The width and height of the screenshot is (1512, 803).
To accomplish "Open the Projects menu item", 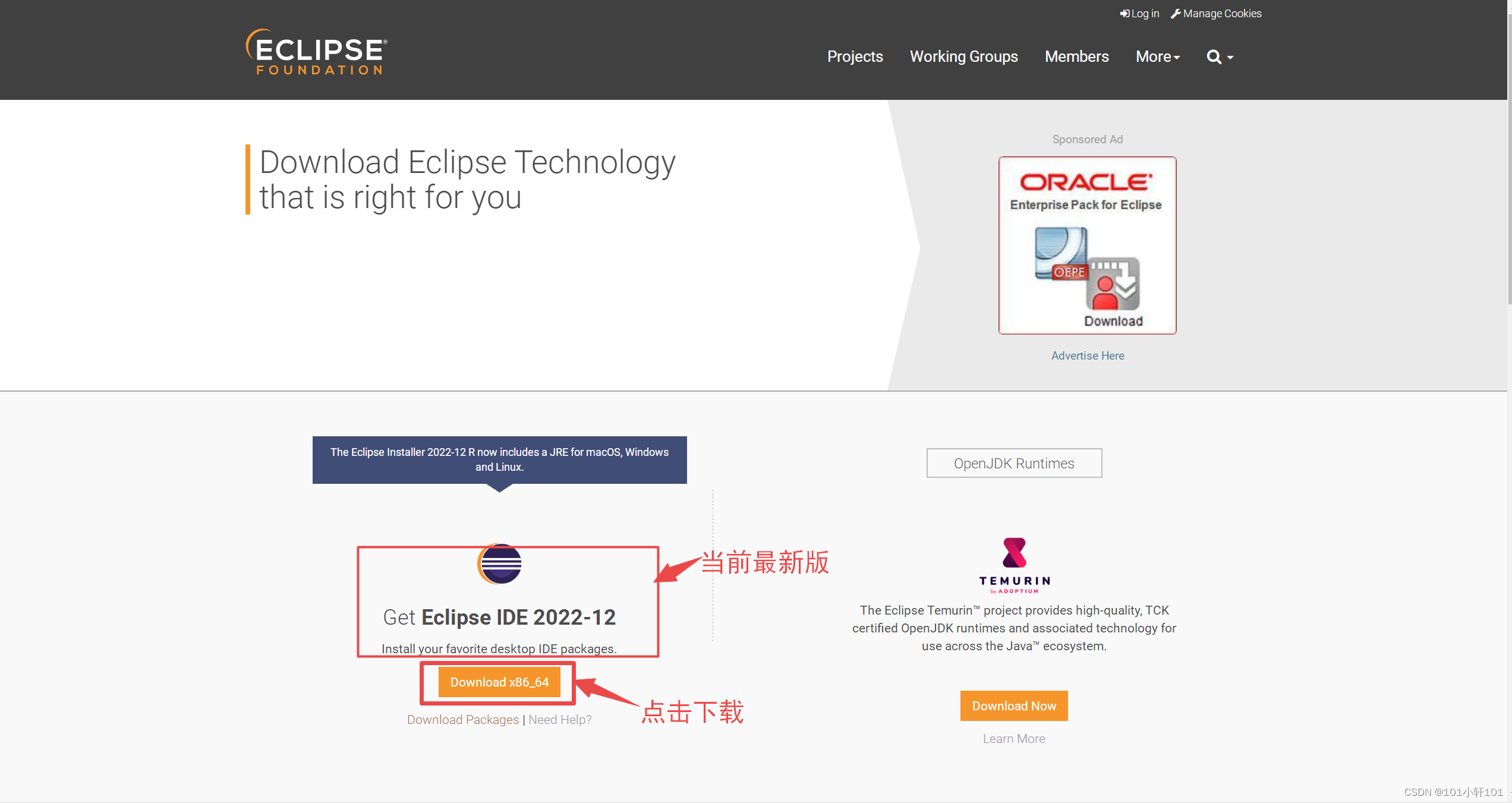I will (855, 57).
